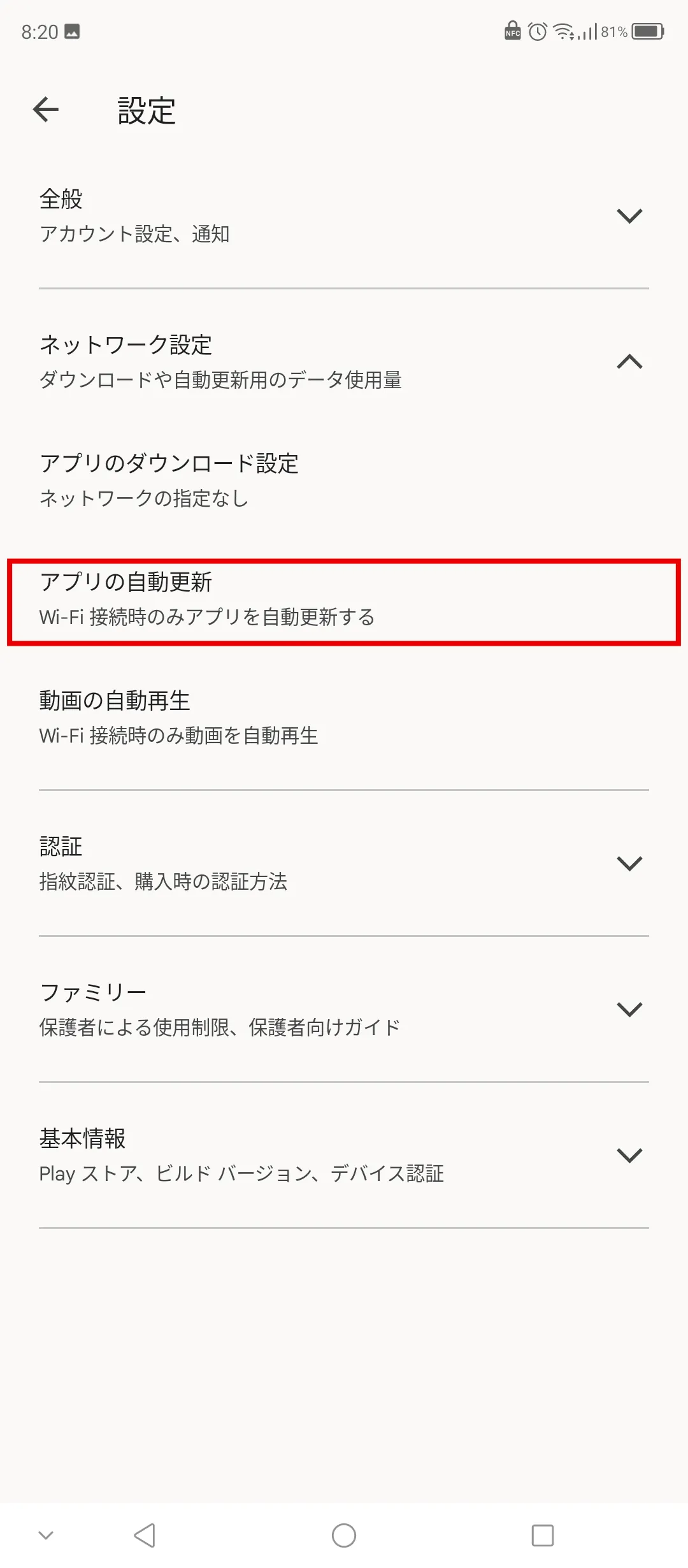Expand the 基本情報 section chevron

pyautogui.click(x=629, y=1155)
